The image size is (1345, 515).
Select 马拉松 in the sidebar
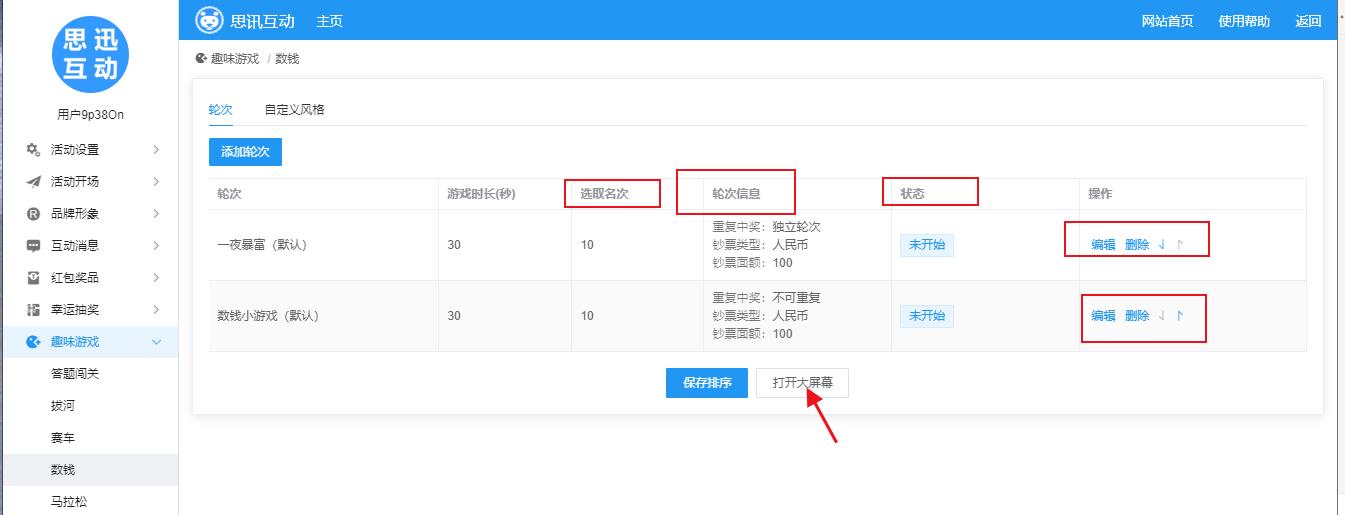point(89,501)
